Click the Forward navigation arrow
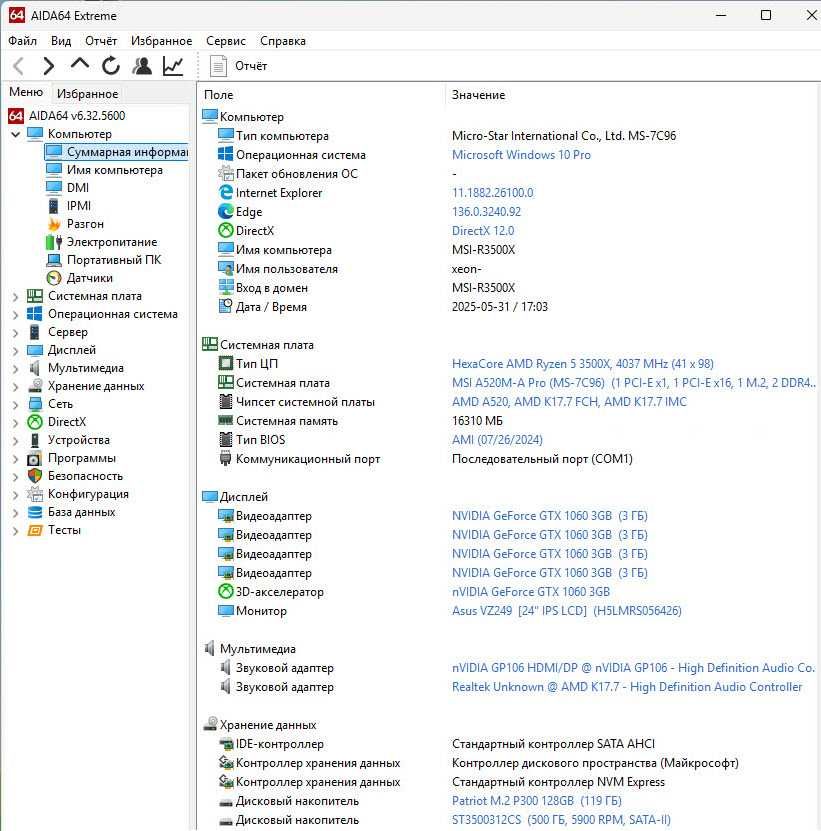 click(48, 66)
